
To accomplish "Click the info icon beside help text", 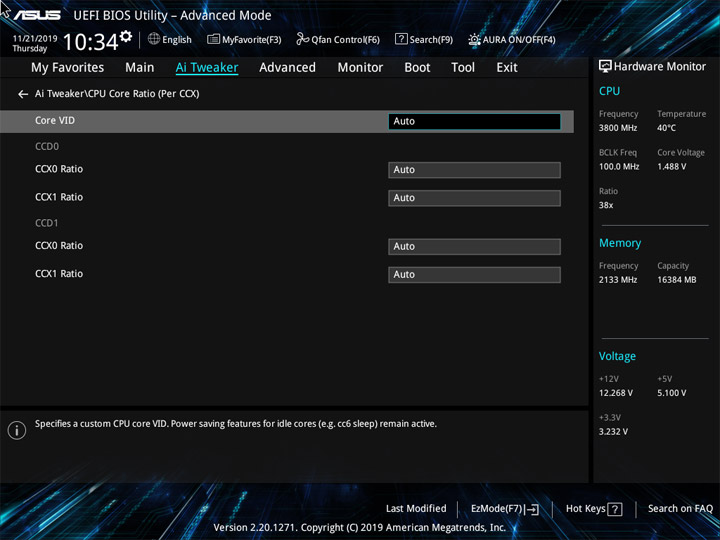I will point(17,430).
